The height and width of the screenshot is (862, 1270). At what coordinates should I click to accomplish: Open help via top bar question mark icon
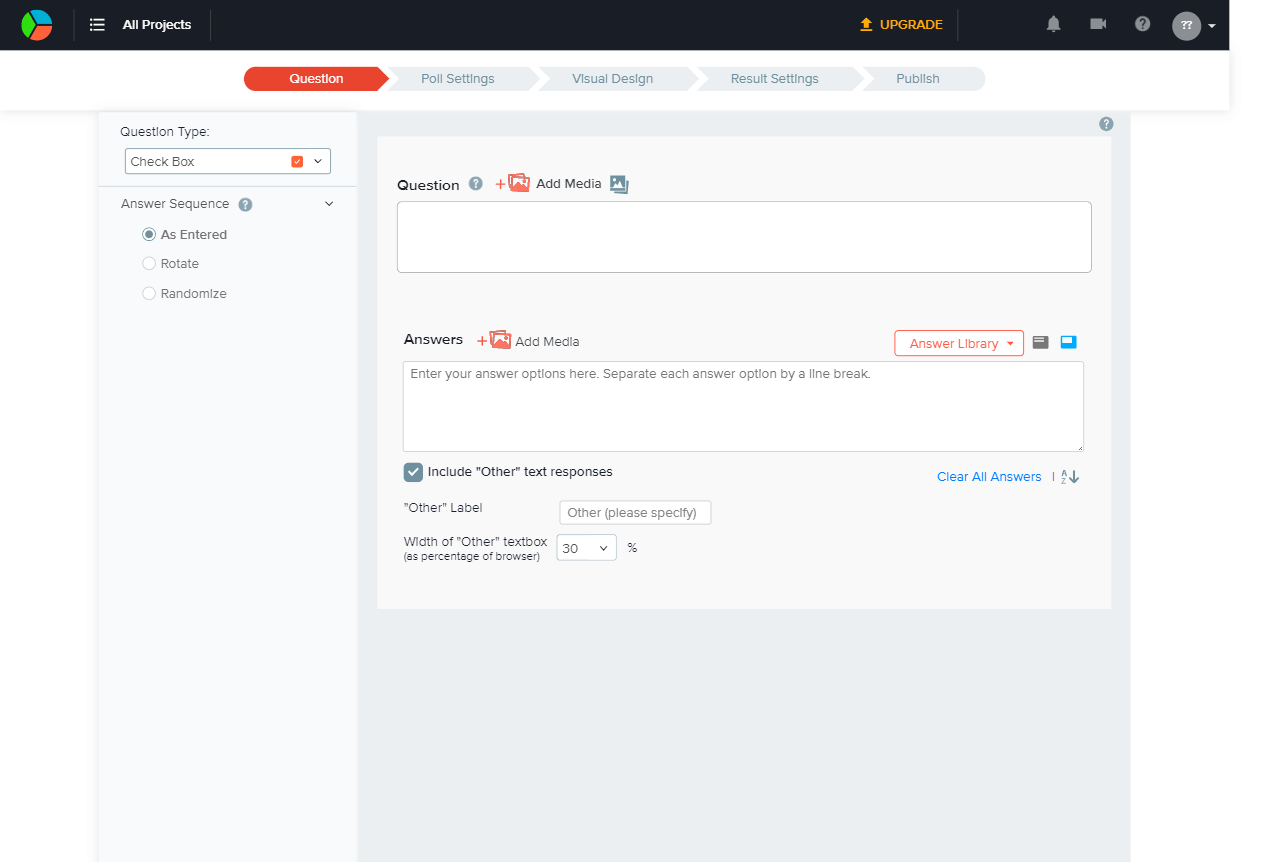(x=1142, y=24)
